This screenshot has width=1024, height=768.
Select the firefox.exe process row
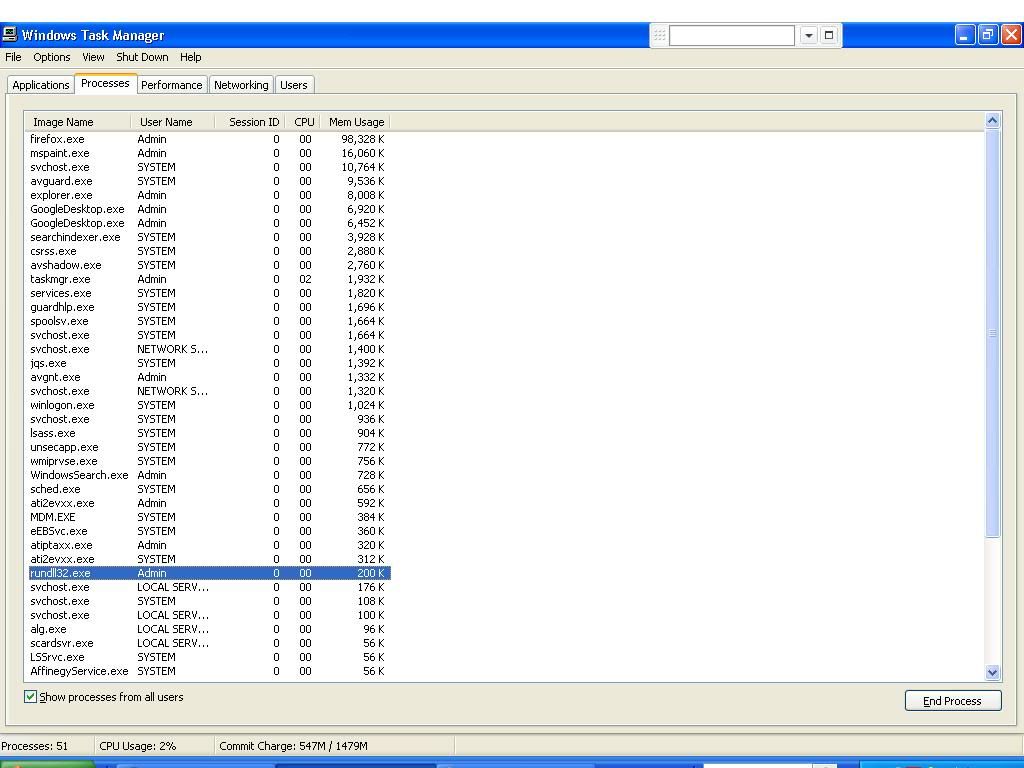click(58, 139)
